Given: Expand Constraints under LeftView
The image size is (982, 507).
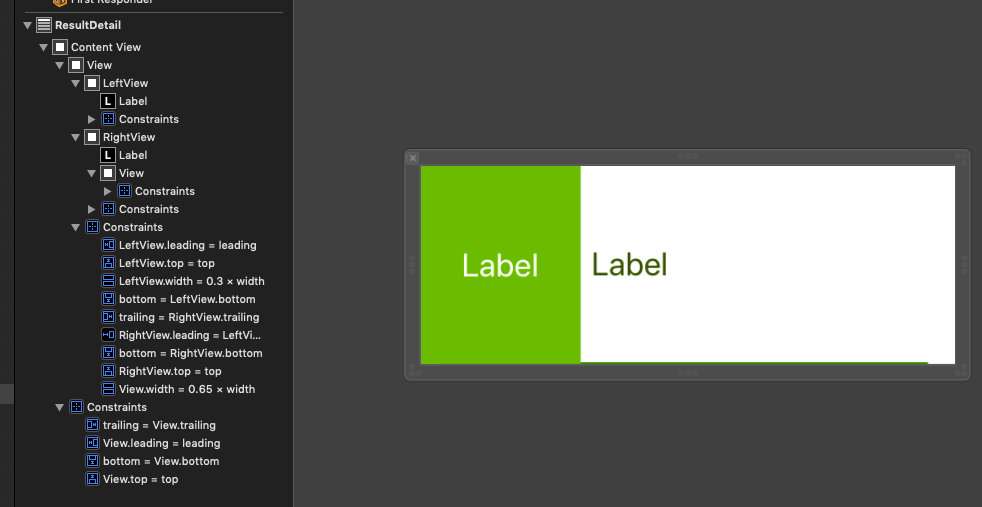Looking at the screenshot, I should click(x=91, y=119).
